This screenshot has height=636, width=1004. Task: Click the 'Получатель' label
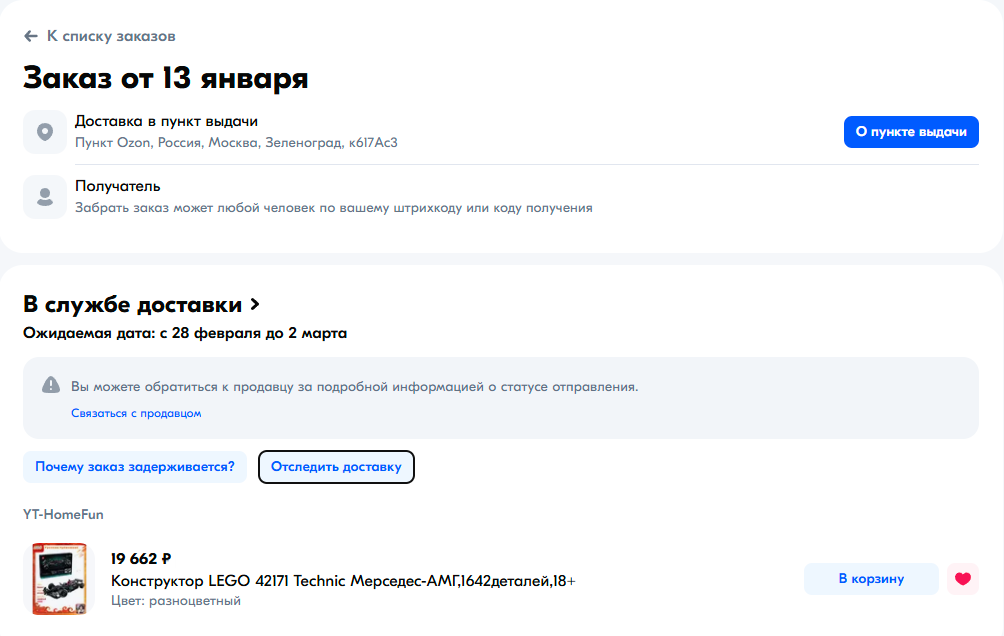[x=118, y=186]
